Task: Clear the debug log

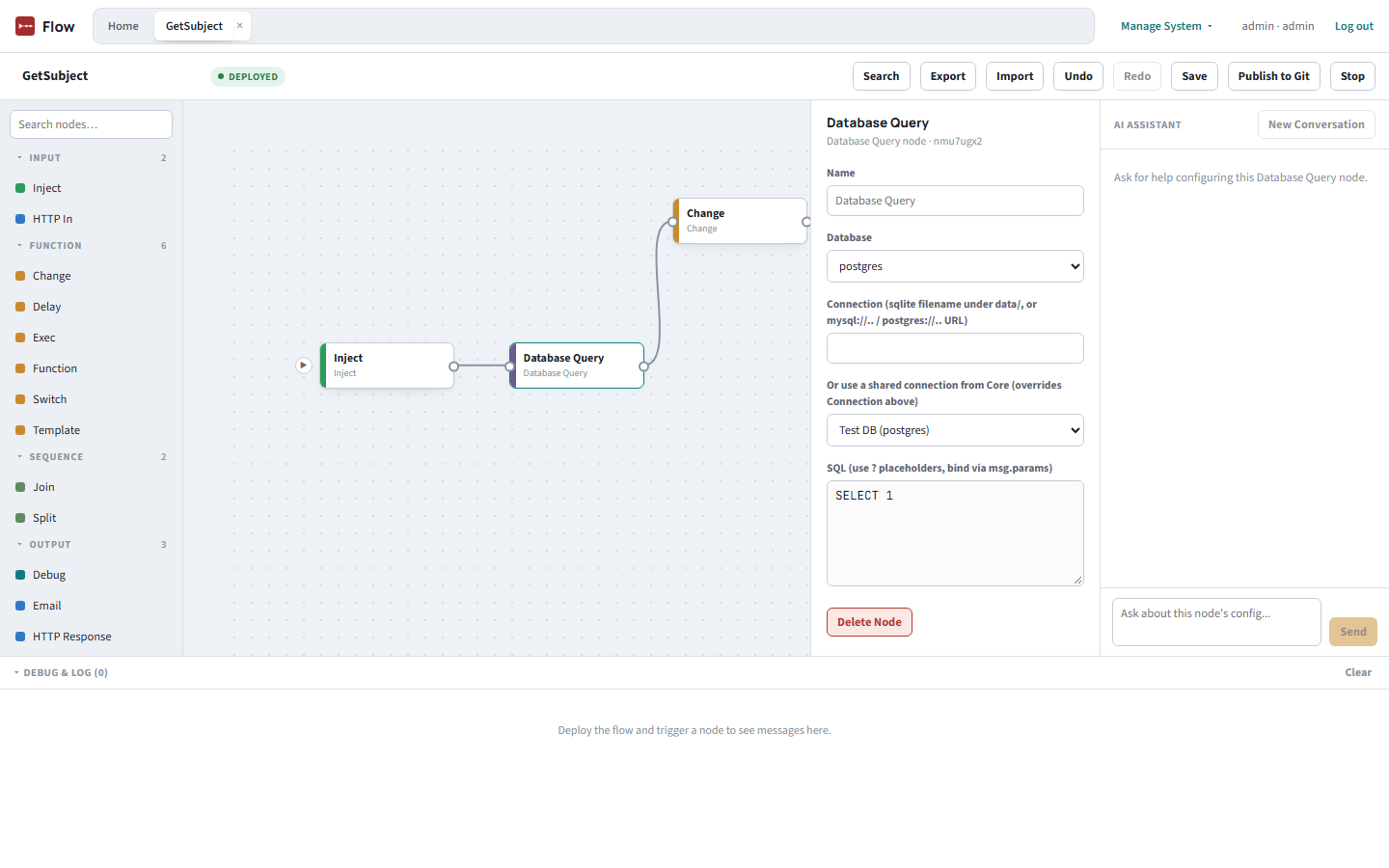Action: pos(1358,673)
